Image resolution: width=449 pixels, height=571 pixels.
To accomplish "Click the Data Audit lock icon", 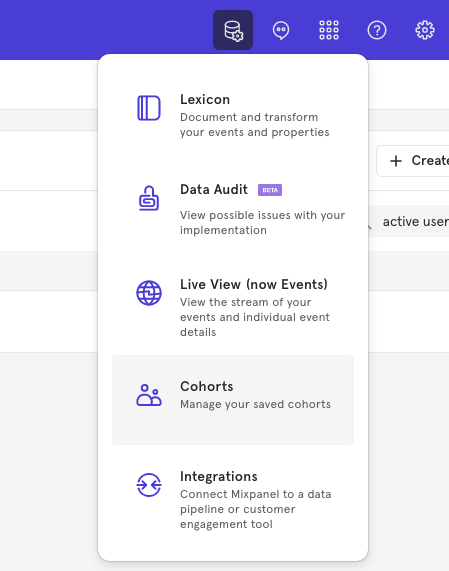I will pos(149,198).
